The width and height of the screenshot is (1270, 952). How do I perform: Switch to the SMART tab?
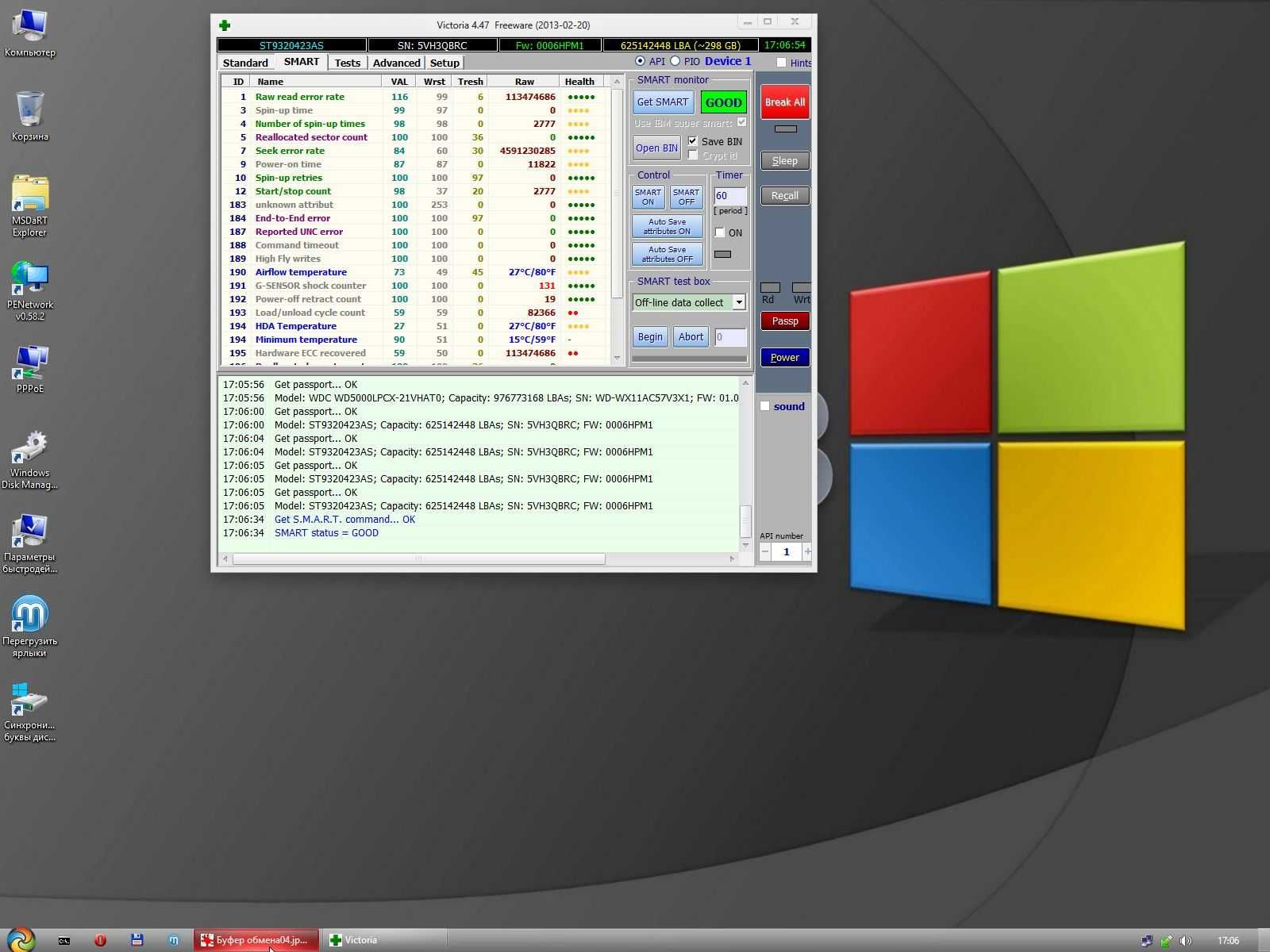[x=302, y=61]
